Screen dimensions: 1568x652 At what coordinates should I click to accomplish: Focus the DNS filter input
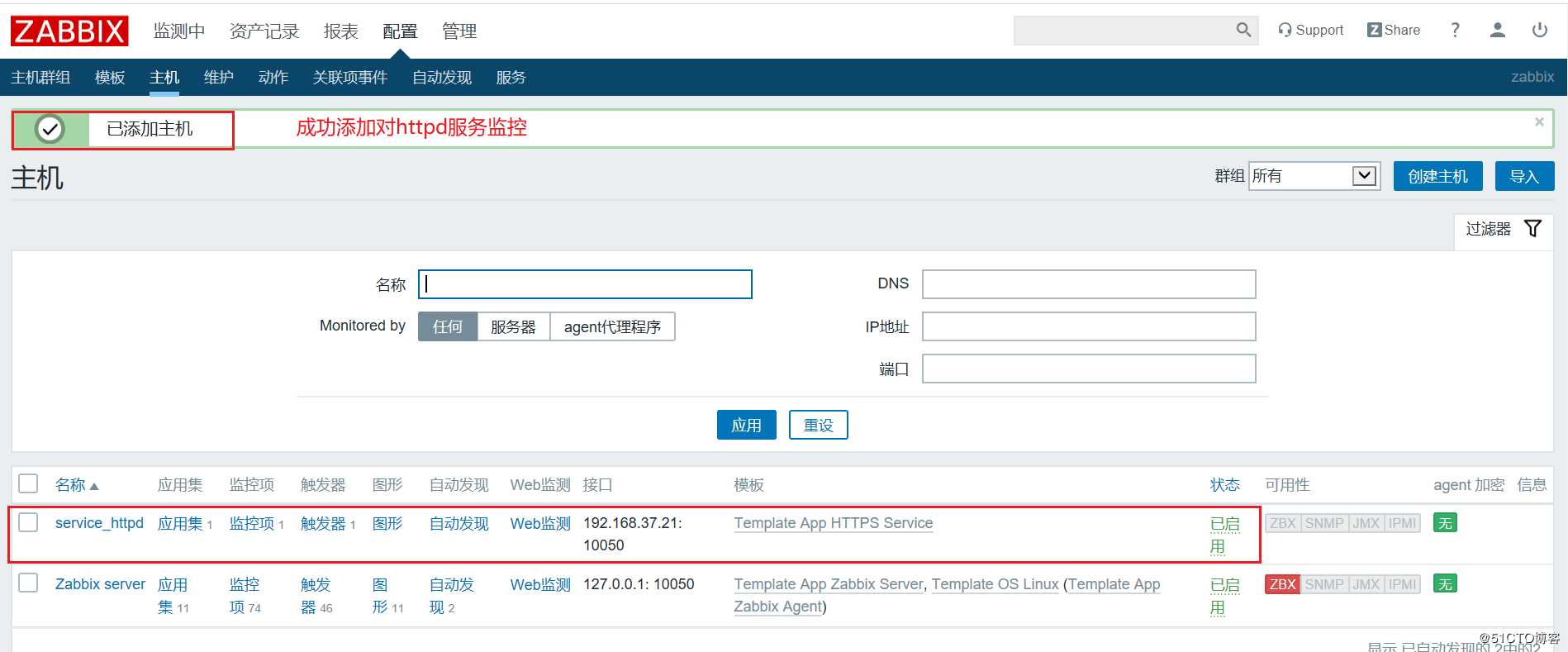click(x=1089, y=284)
